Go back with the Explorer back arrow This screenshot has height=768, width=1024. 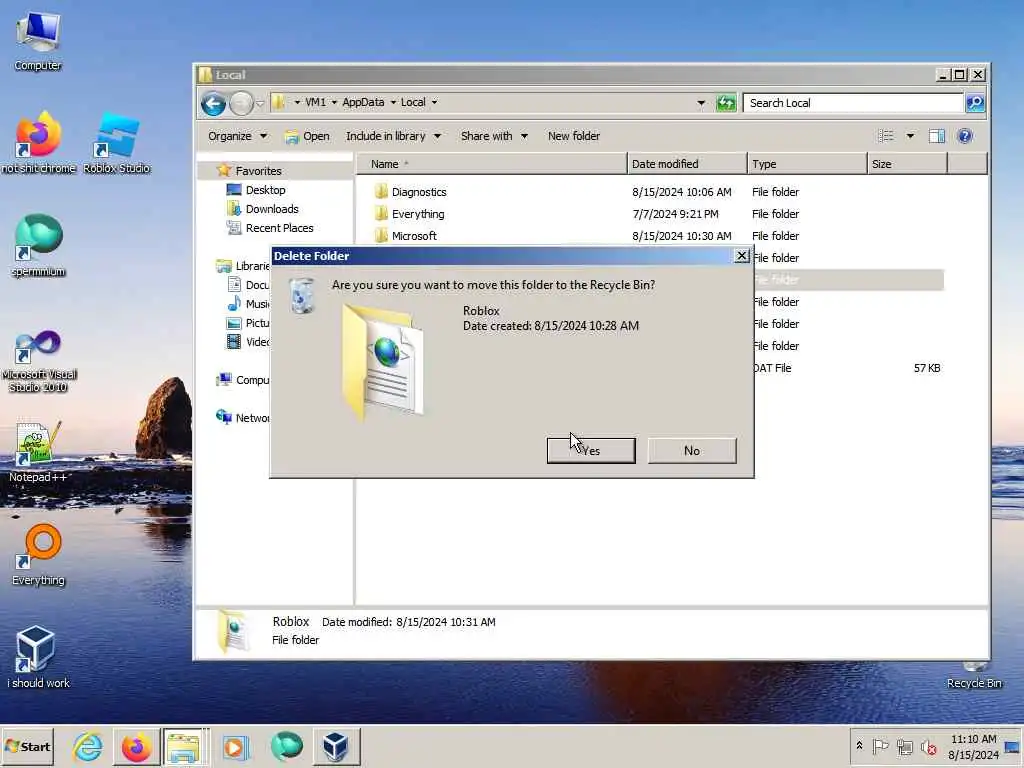[213, 103]
